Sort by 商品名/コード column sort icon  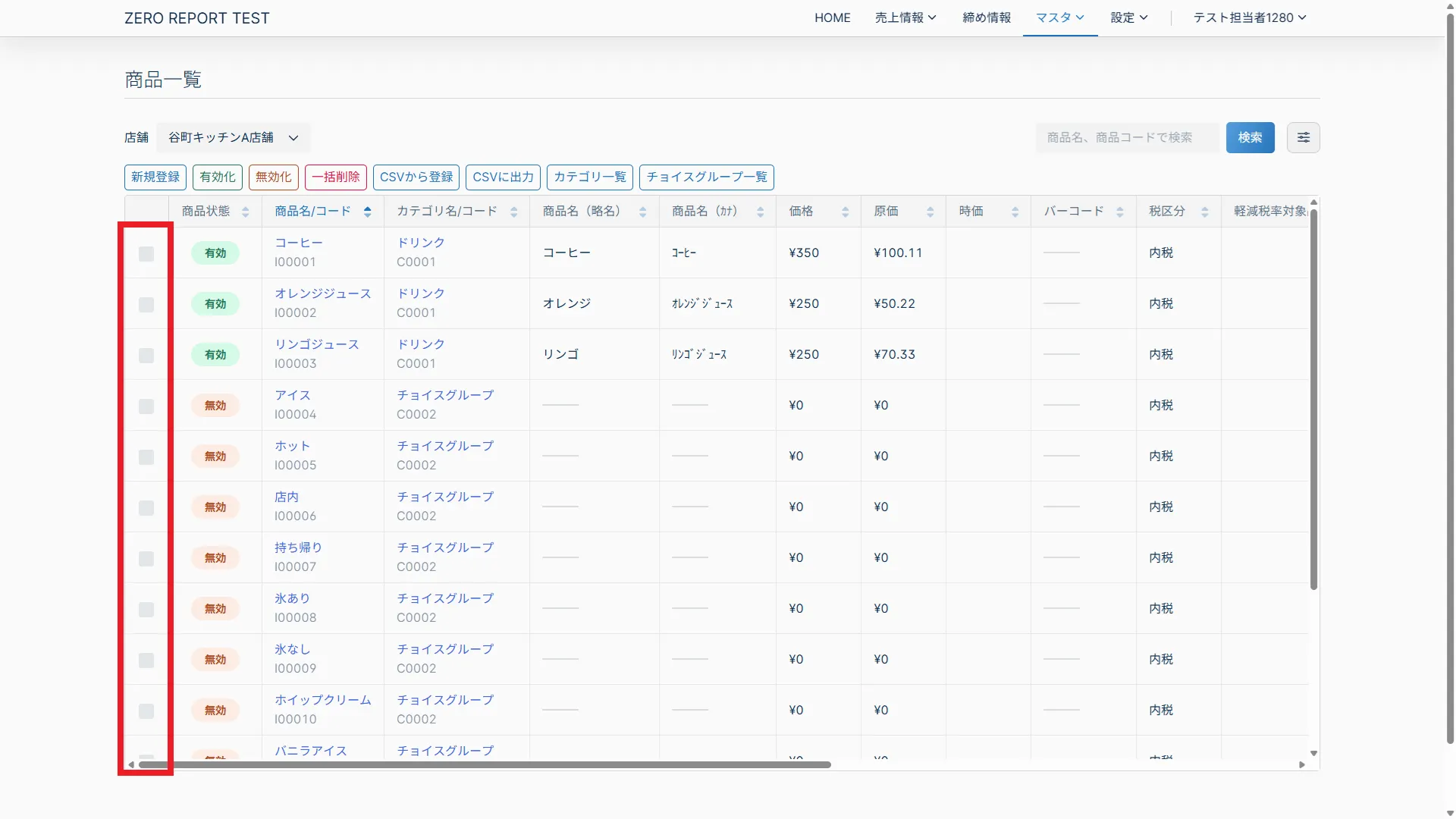[x=367, y=212]
